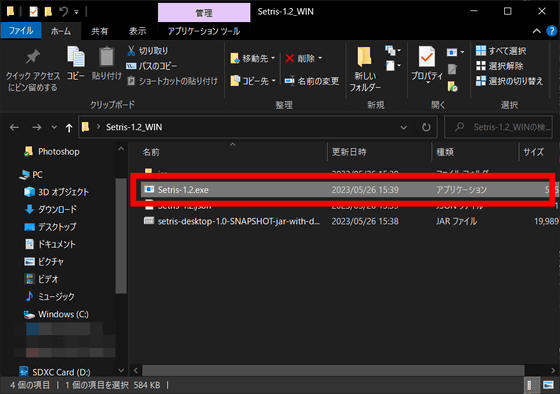The width and height of the screenshot is (560, 394).
Task: Open Photoshop in navigation pane
Action: [52, 152]
